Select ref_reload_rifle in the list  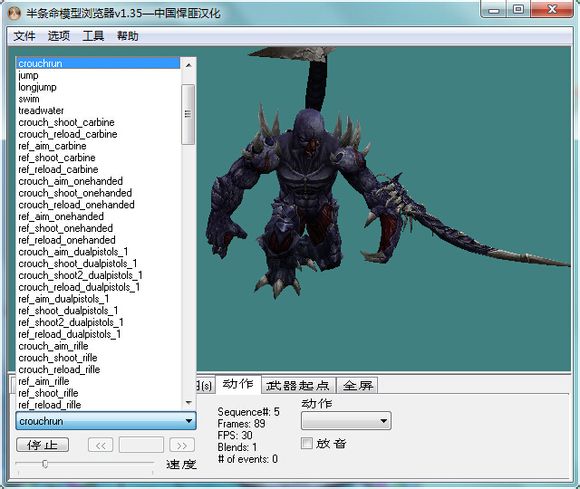pos(98,405)
